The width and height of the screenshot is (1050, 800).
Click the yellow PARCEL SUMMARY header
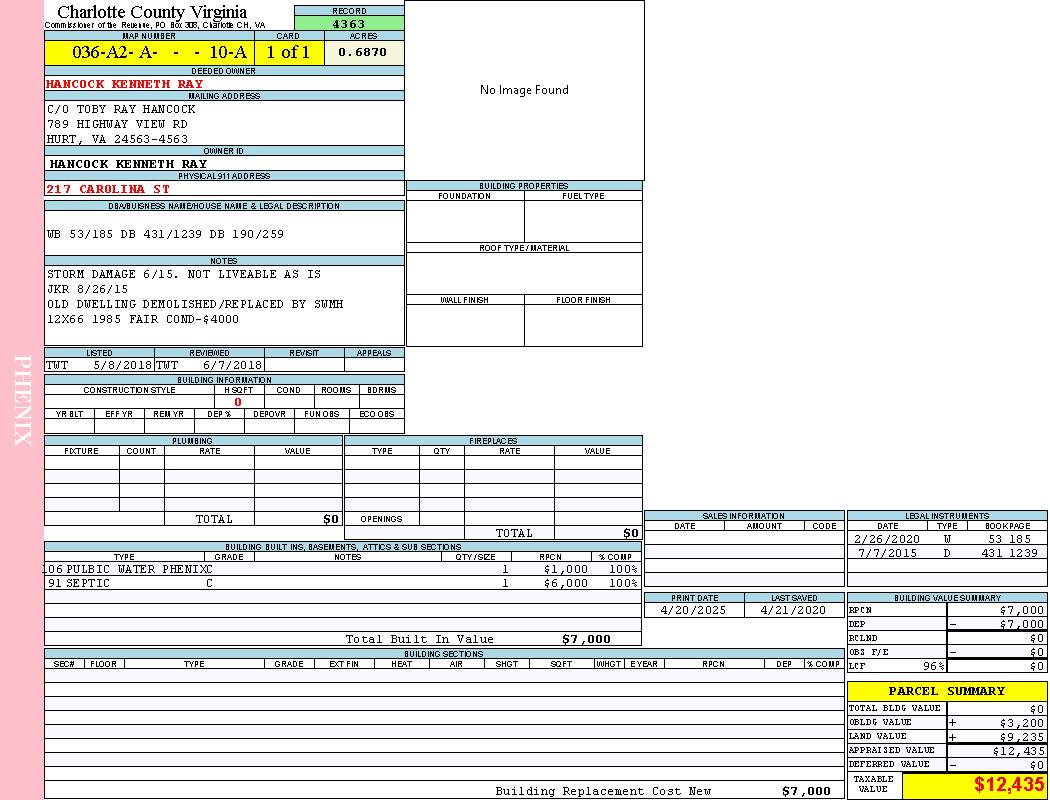(946, 691)
